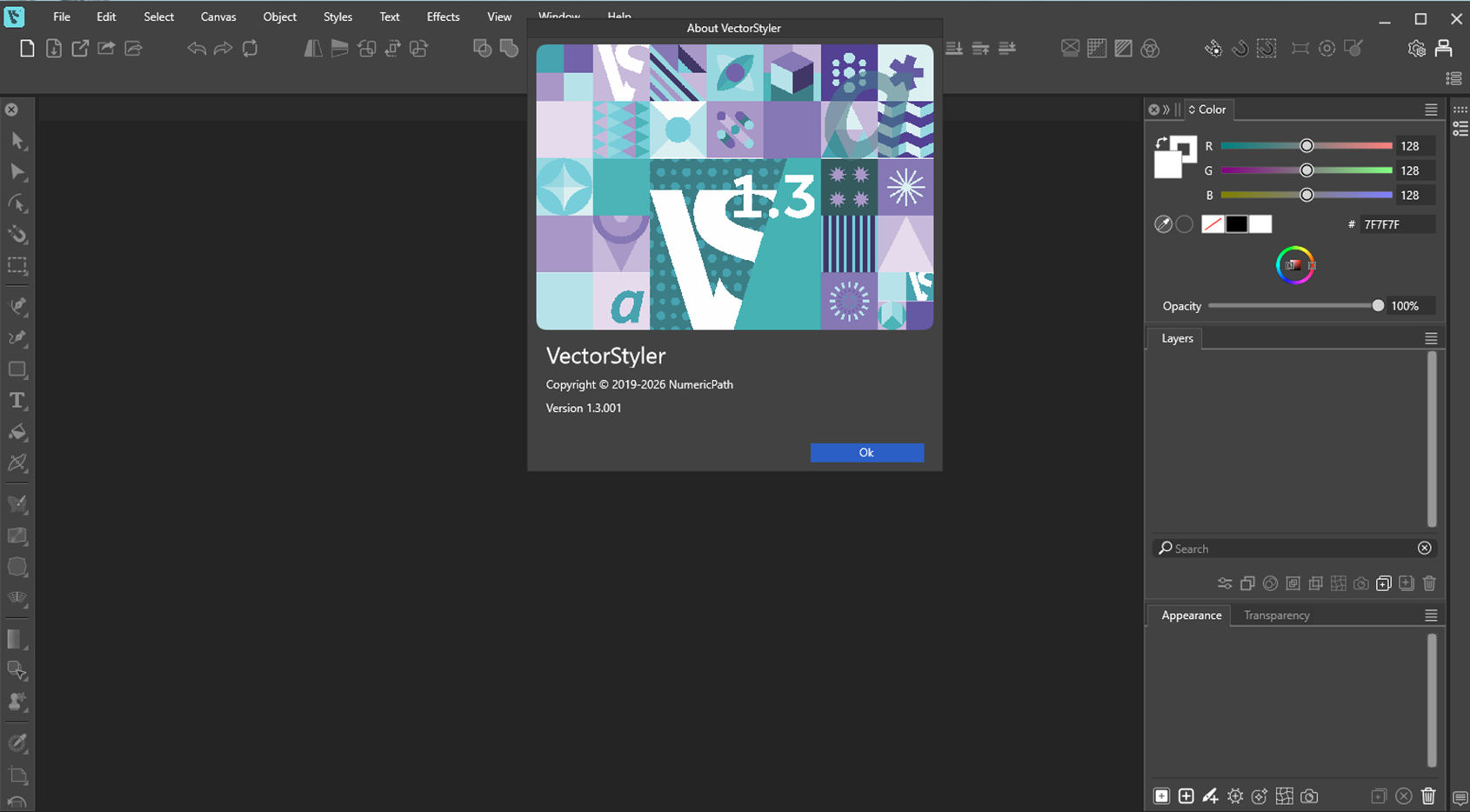Open the Appearance panel menu
1470x812 pixels.
(x=1431, y=615)
